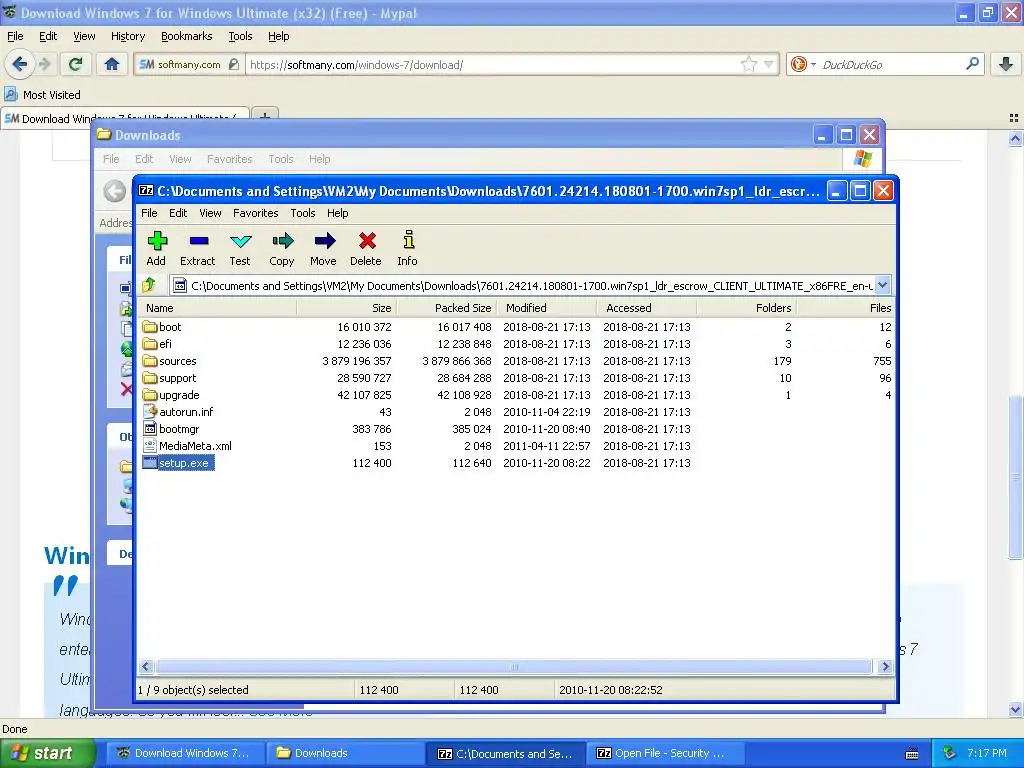Expand the 7-Zip address path dropdown

coord(882,285)
